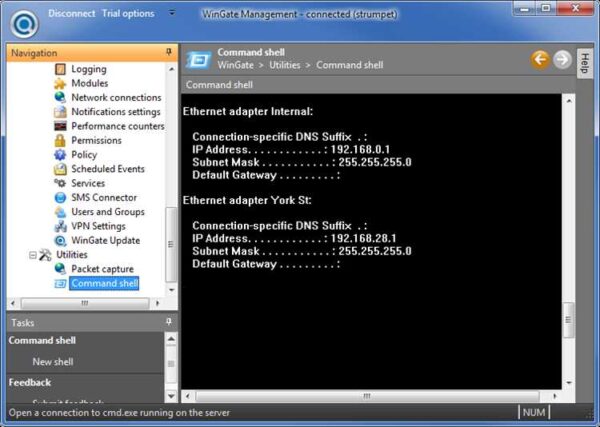Screen dimensions: 600x427
Task: Open the vertical Help side tab
Action: click(x=584, y=63)
